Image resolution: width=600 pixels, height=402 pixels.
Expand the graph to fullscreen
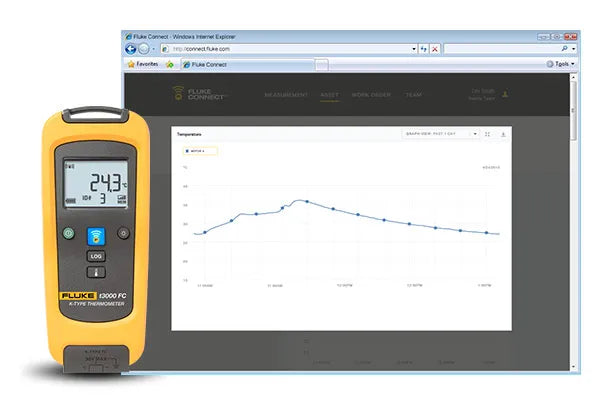(487, 133)
